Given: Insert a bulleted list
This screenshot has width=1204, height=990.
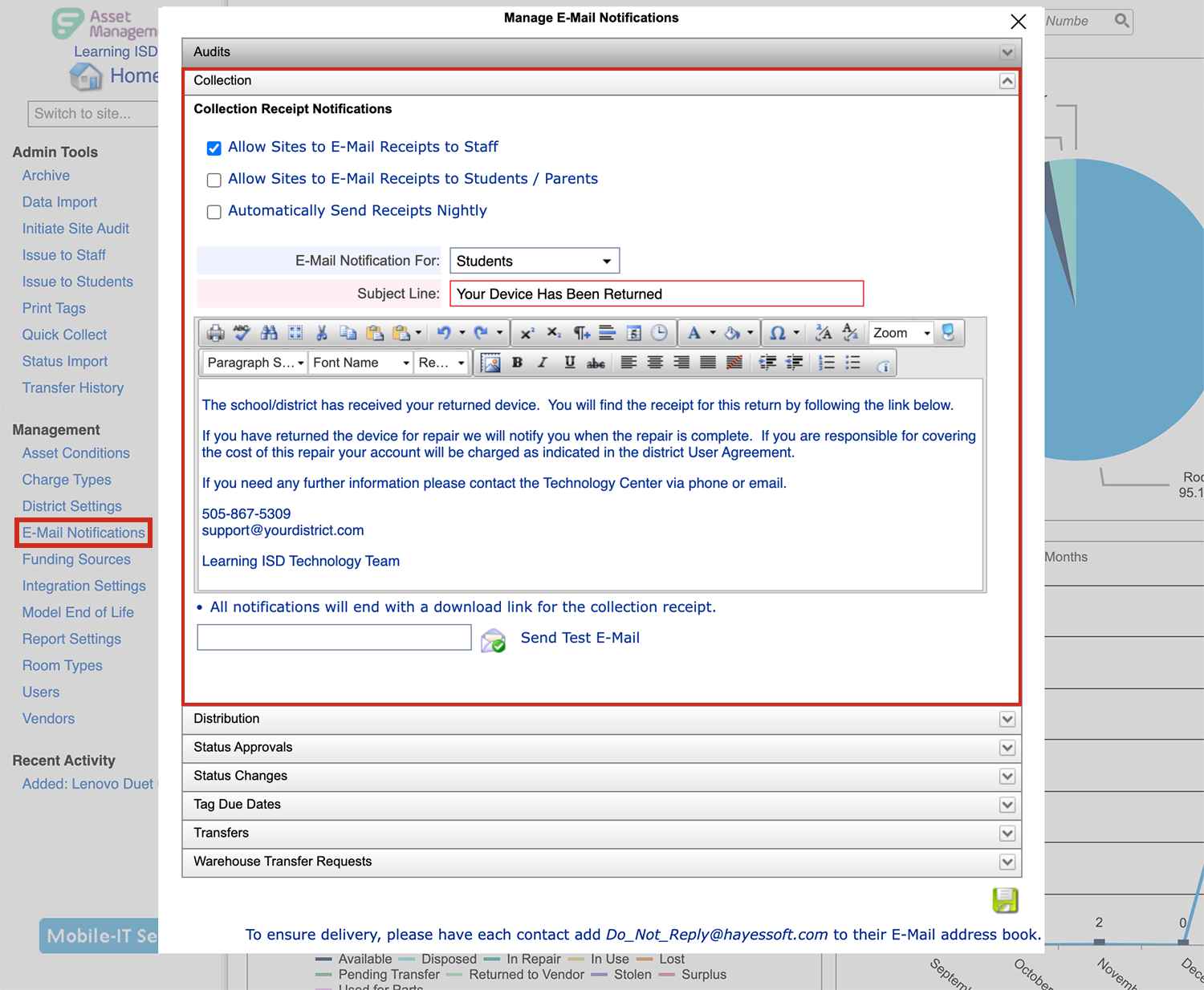Looking at the screenshot, I should [x=853, y=363].
